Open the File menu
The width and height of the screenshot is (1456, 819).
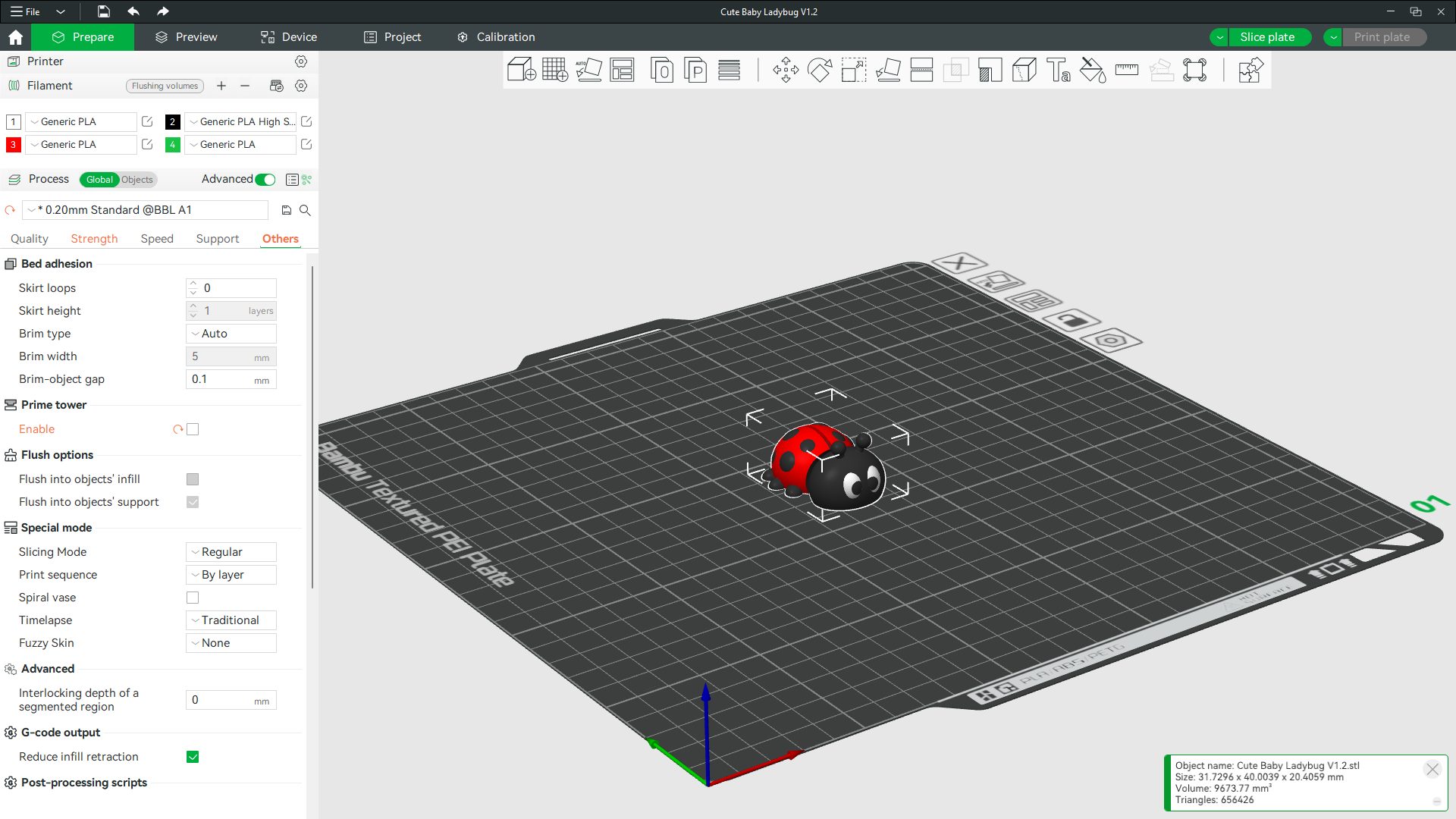[x=26, y=11]
